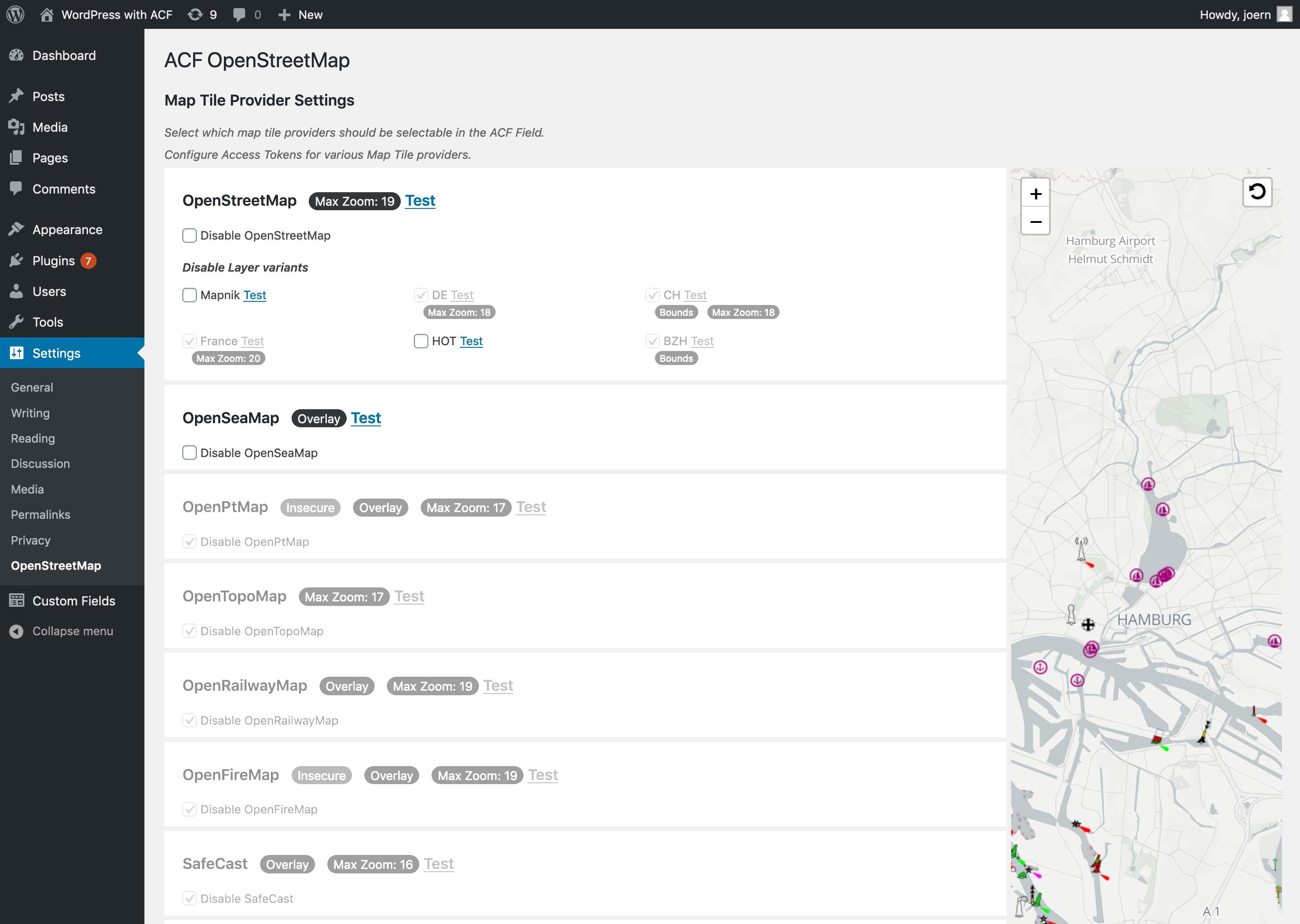Open the site home icon
The width and height of the screenshot is (1300, 924).
(x=46, y=14)
